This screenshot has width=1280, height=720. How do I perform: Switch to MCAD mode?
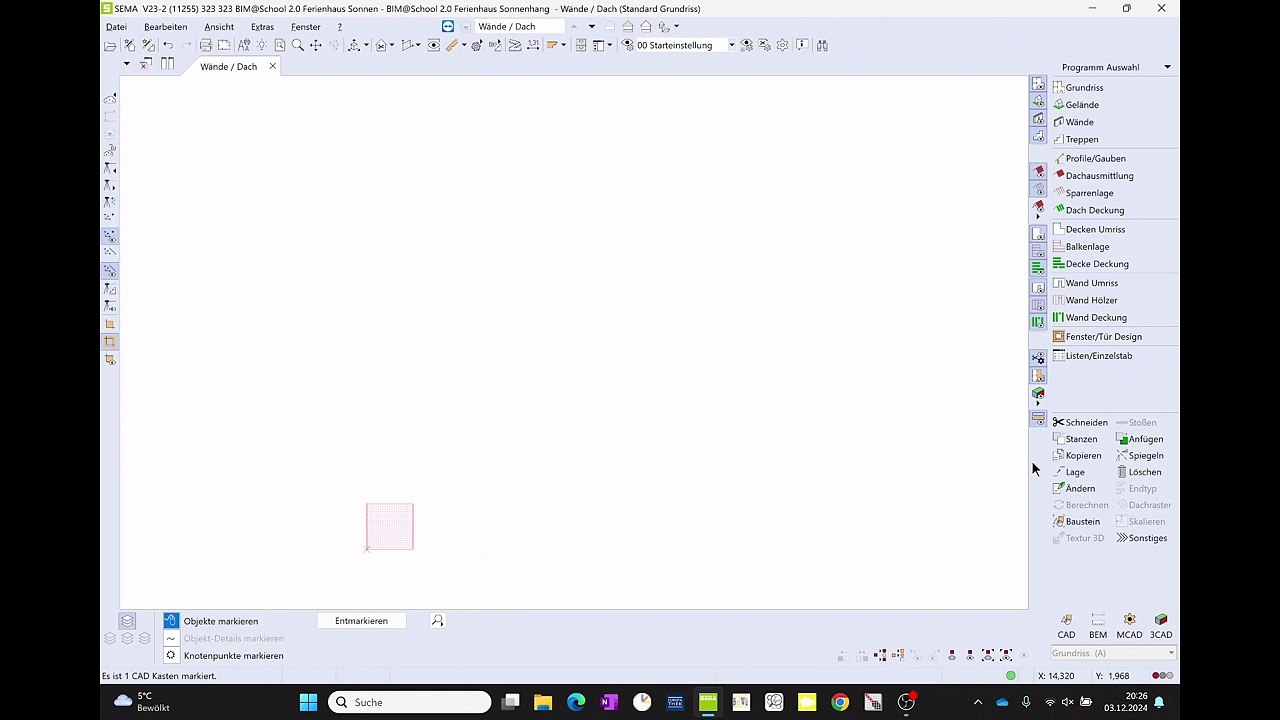coord(1129,627)
